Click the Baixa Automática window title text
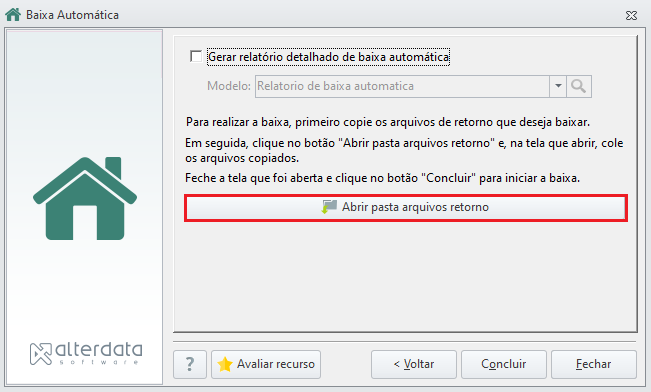The height and width of the screenshot is (392, 651). point(72,15)
